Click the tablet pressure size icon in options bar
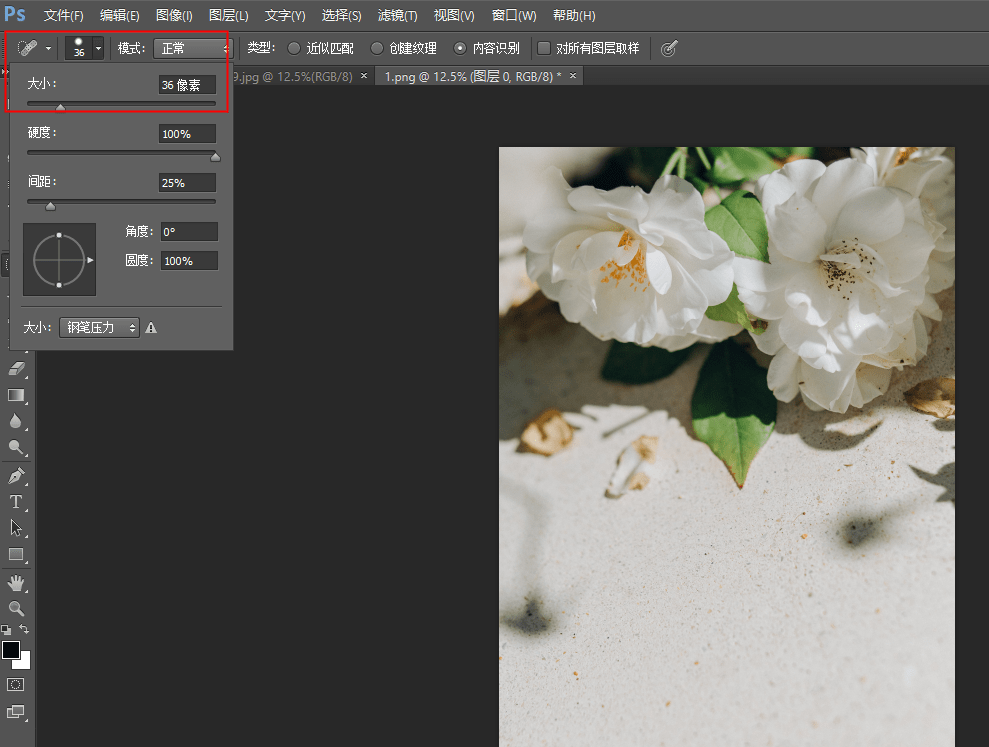This screenshot has height=747, width=989. point(669,48)
